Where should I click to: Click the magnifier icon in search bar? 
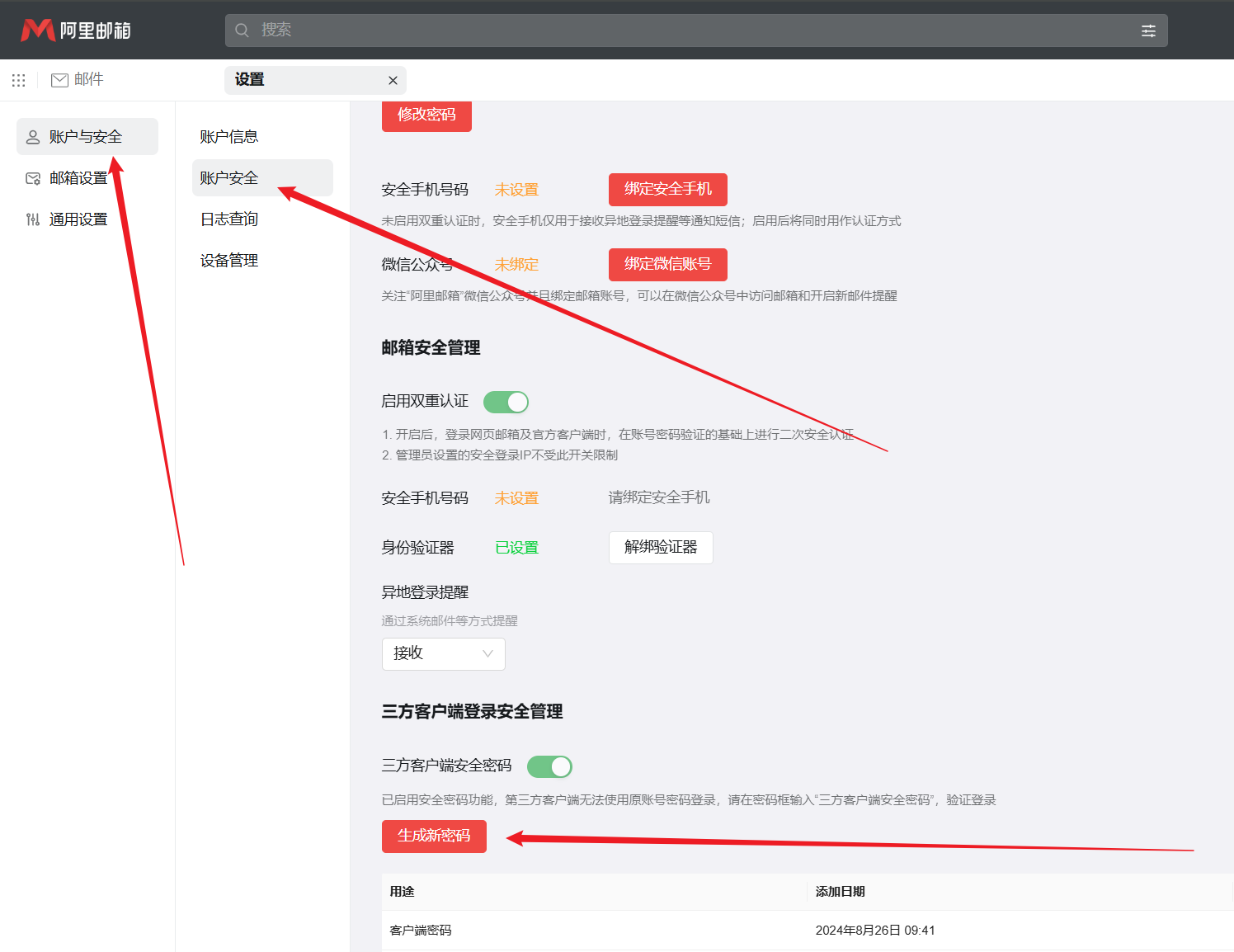pos(243,31)
